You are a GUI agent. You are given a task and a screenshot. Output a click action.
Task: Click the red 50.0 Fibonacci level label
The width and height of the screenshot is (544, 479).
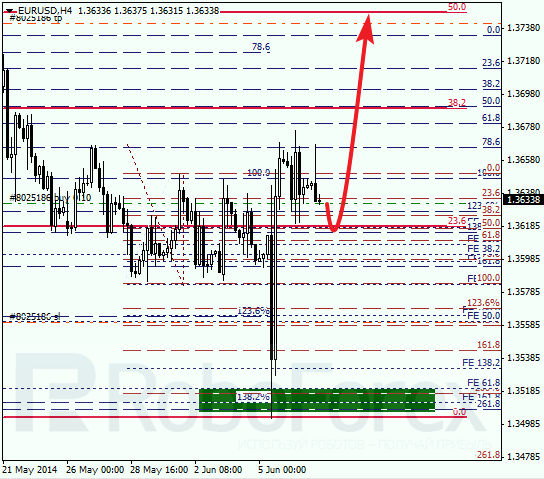tap(457, 7)
